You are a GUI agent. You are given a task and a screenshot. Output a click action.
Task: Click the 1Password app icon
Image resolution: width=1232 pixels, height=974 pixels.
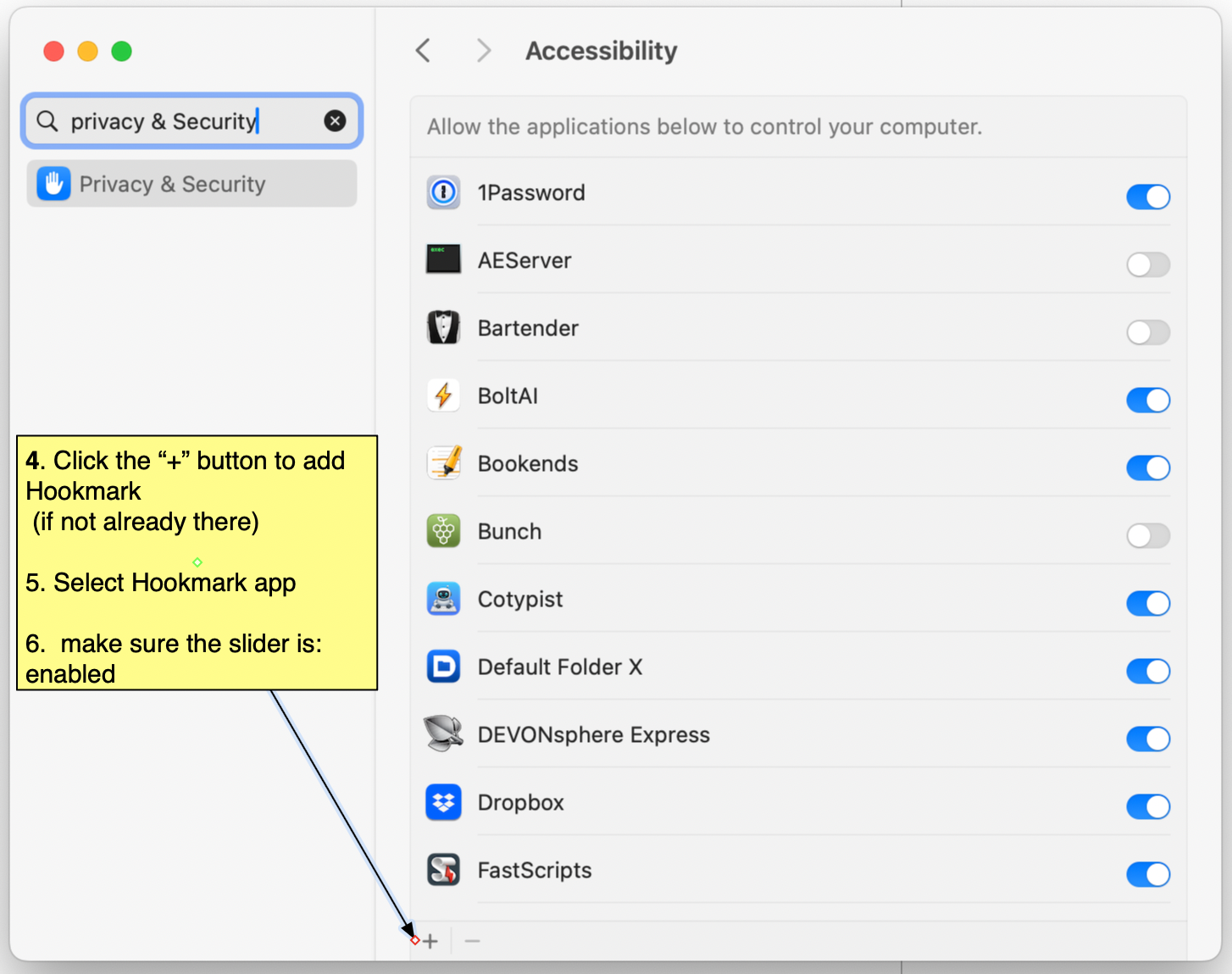(x=443, y=192)
